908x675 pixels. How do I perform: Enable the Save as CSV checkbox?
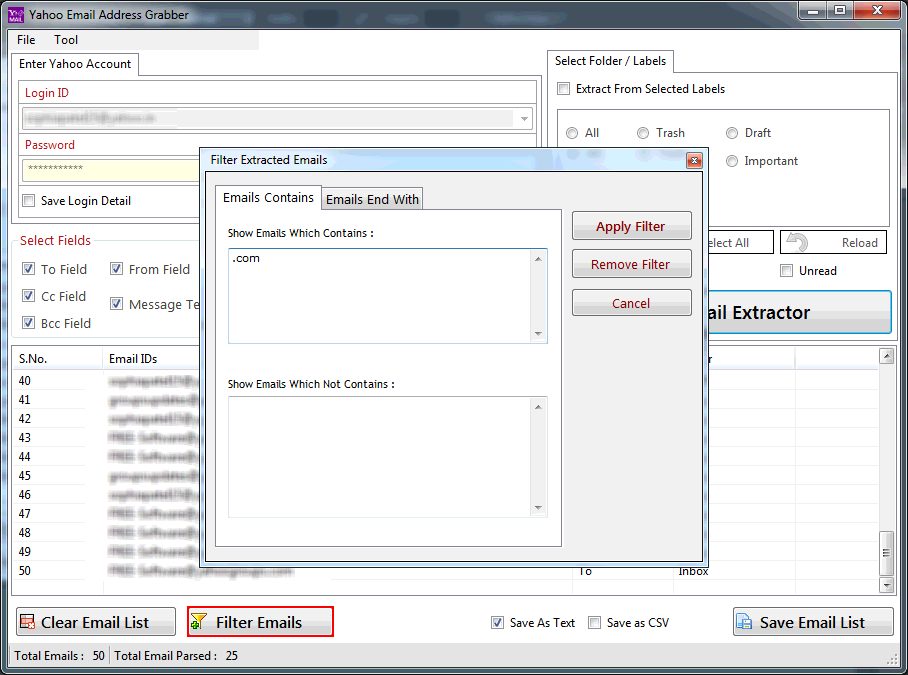[x=594, y=622]
